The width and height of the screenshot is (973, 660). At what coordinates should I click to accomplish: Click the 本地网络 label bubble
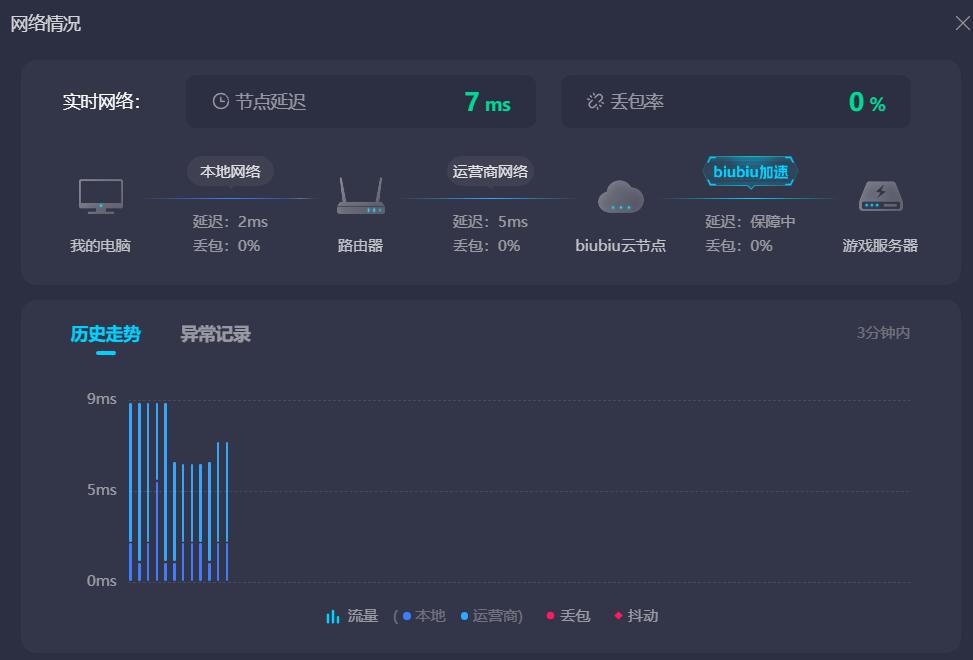[230, 171]
